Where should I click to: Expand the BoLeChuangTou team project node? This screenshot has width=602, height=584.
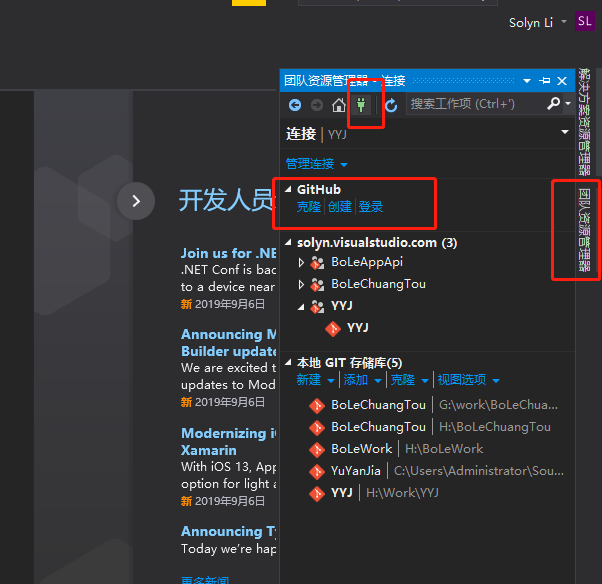(x=301, y=285)
